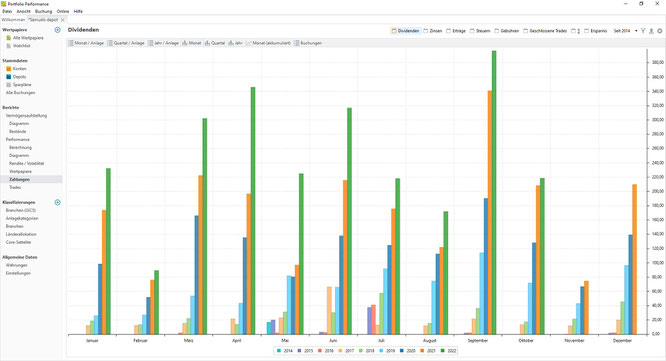Switch to the Quartal / Anlage table view
Viewport: 666px width, 361px height.
click(x=126, y=43)
